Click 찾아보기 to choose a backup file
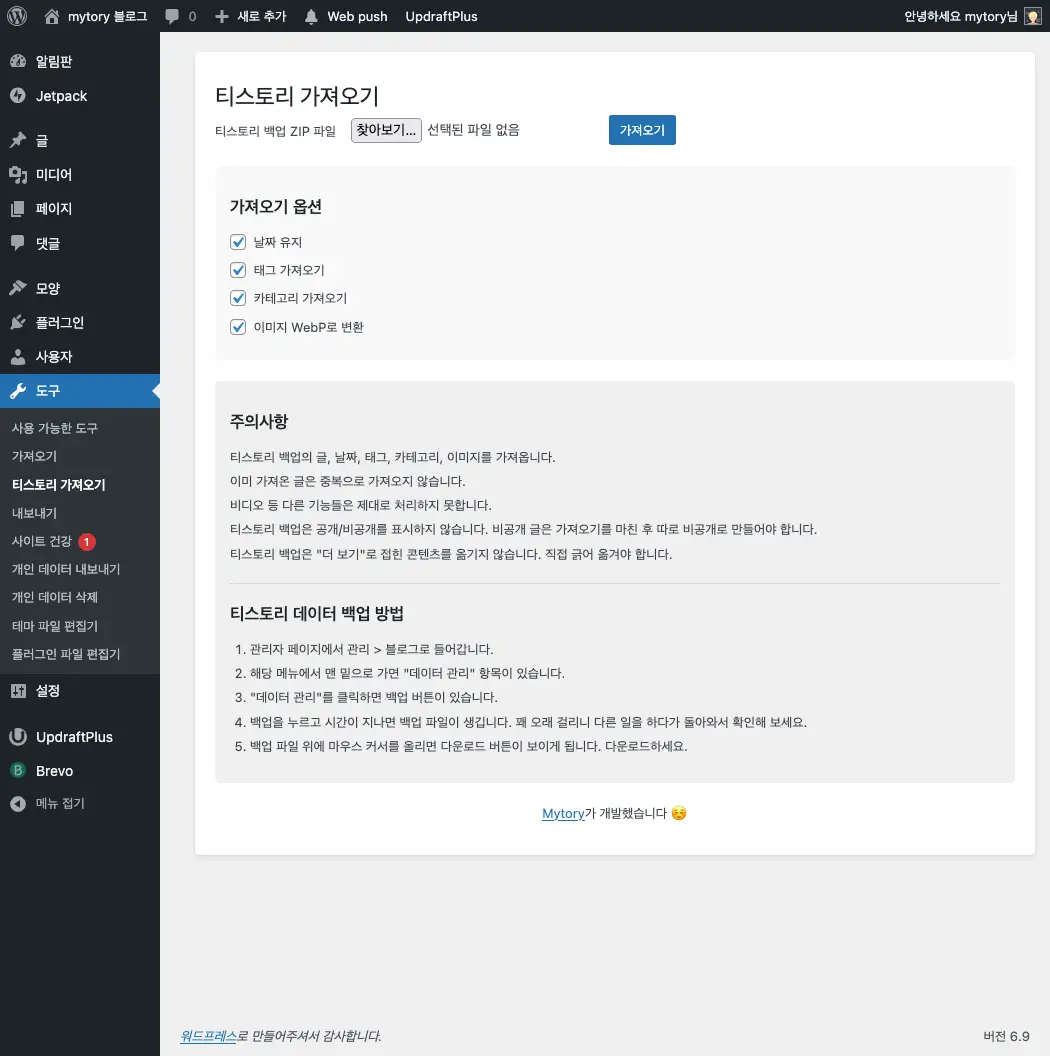This screenshot has width=1050, height=1056. 385,129
